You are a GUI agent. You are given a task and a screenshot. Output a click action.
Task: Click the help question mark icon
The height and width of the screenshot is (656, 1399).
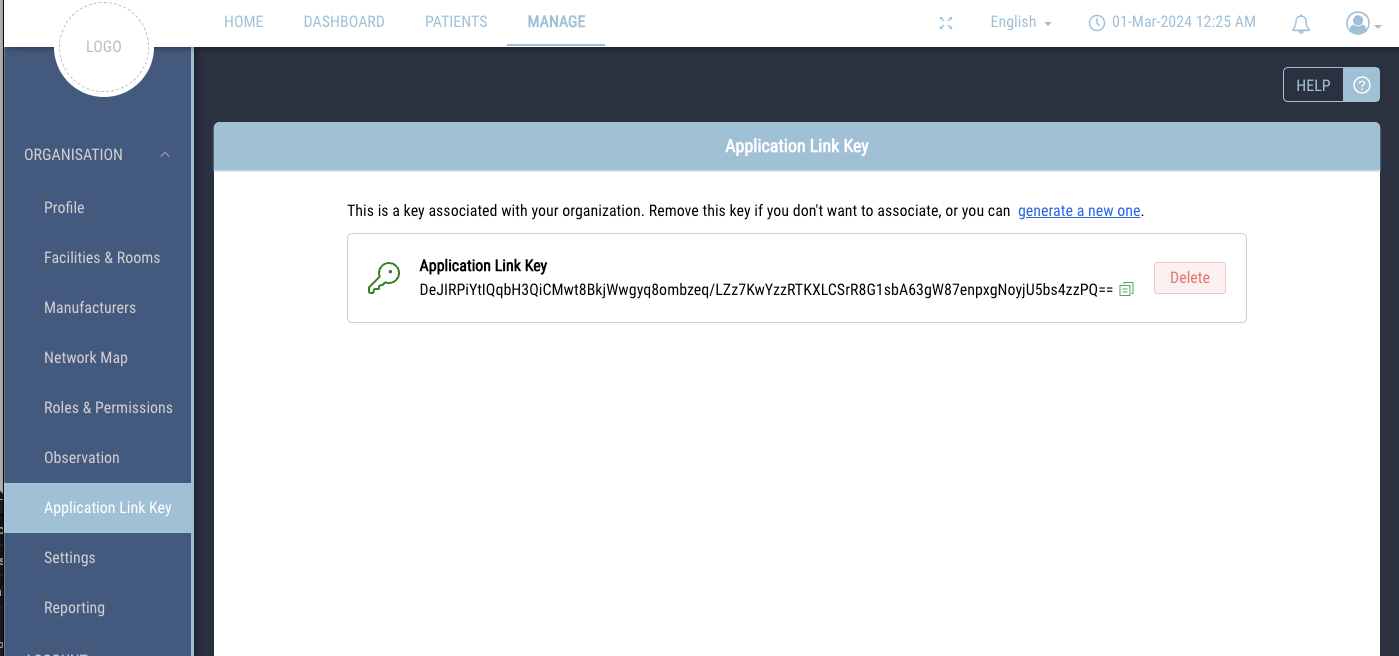[1361, 86]
